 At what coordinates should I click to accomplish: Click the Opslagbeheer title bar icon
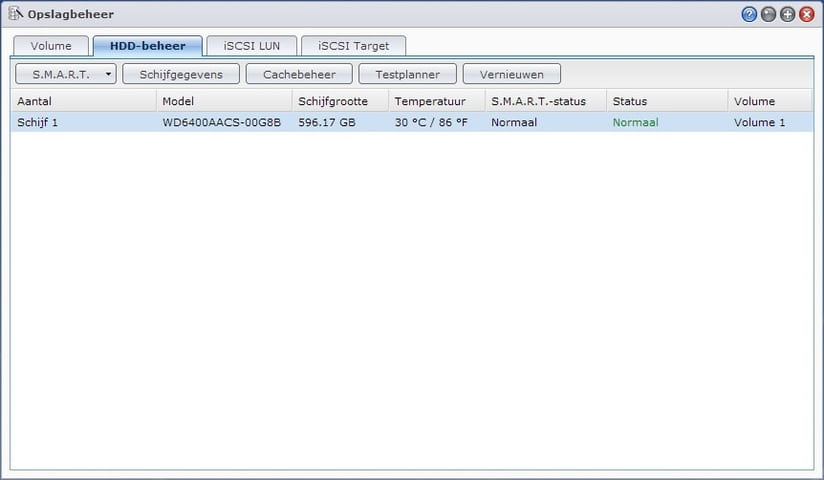tap(17, 15)
